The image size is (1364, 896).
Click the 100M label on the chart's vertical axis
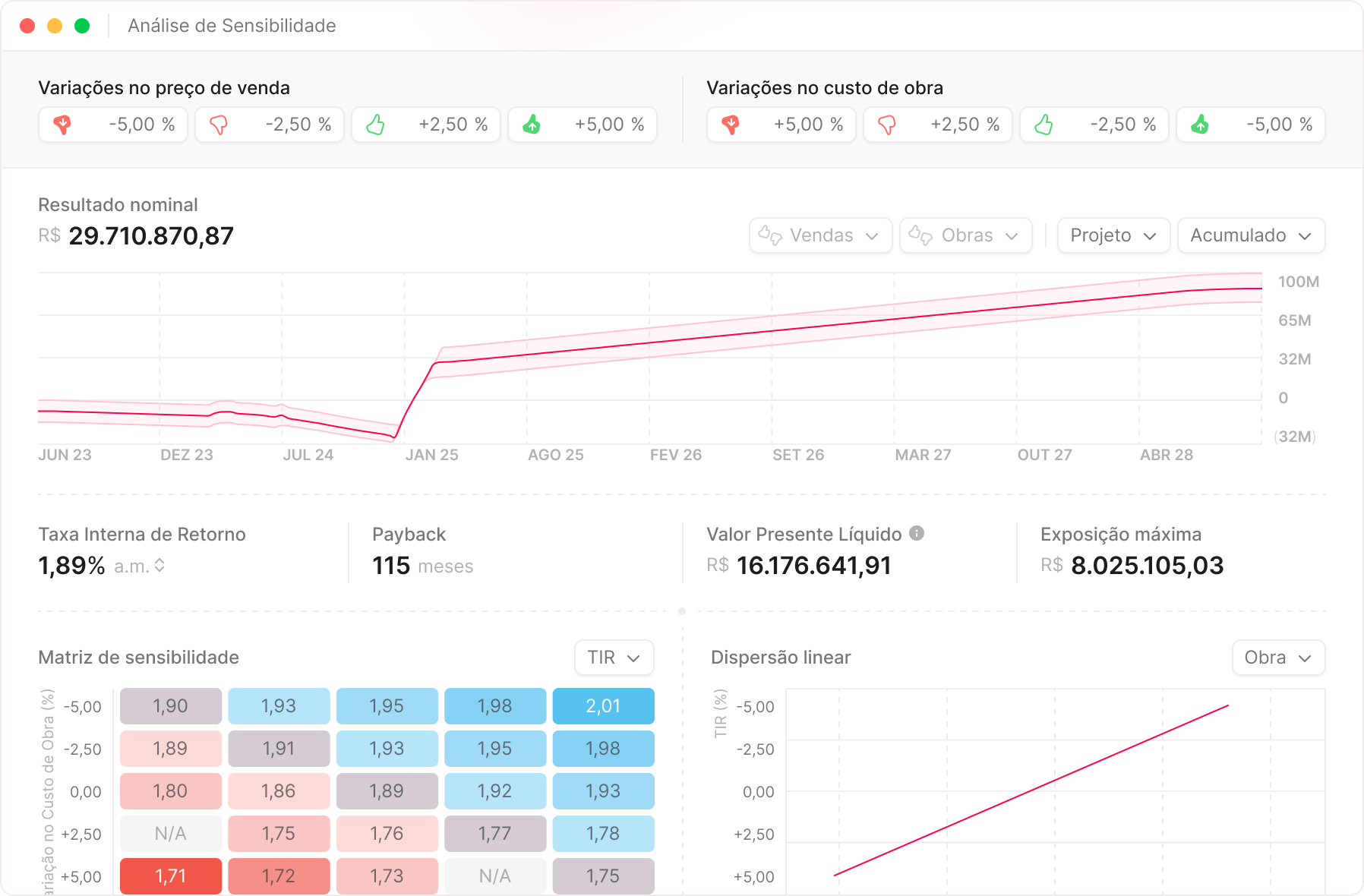coord(1299,282)
